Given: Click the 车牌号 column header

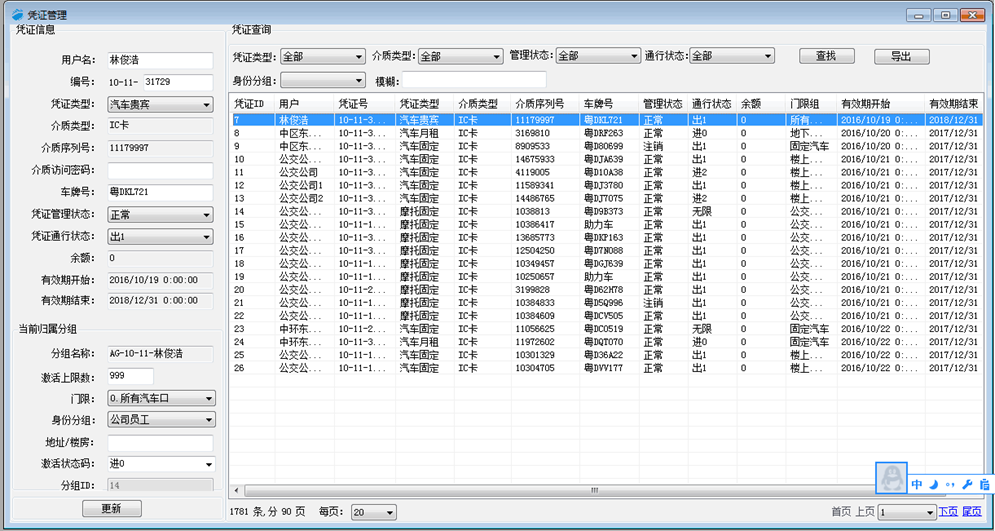Looking at the screenshot, I should pyautogui.click(x=609, y=103).
